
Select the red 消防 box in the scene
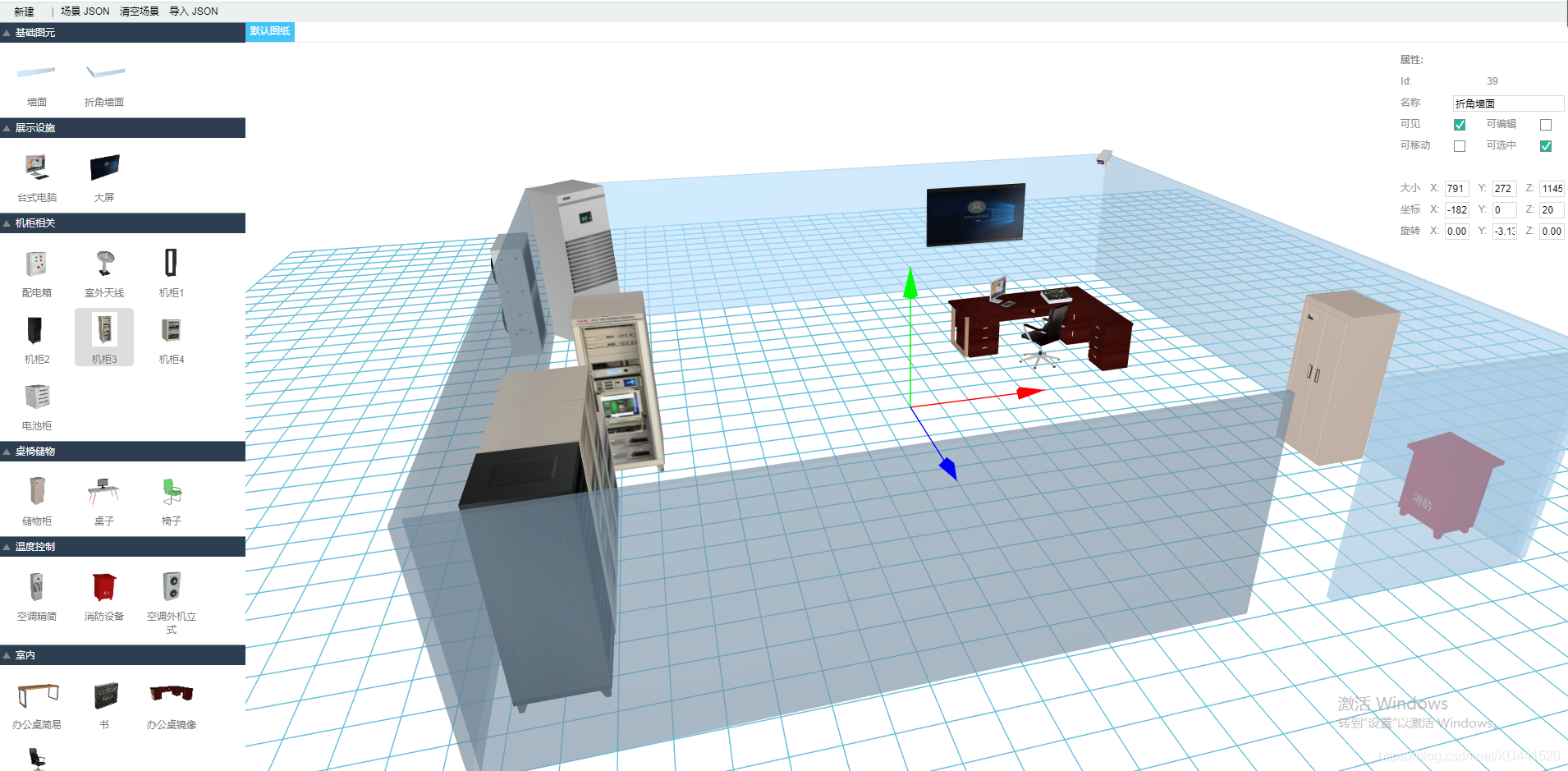pyautogui.click(x=1451, y=484)
